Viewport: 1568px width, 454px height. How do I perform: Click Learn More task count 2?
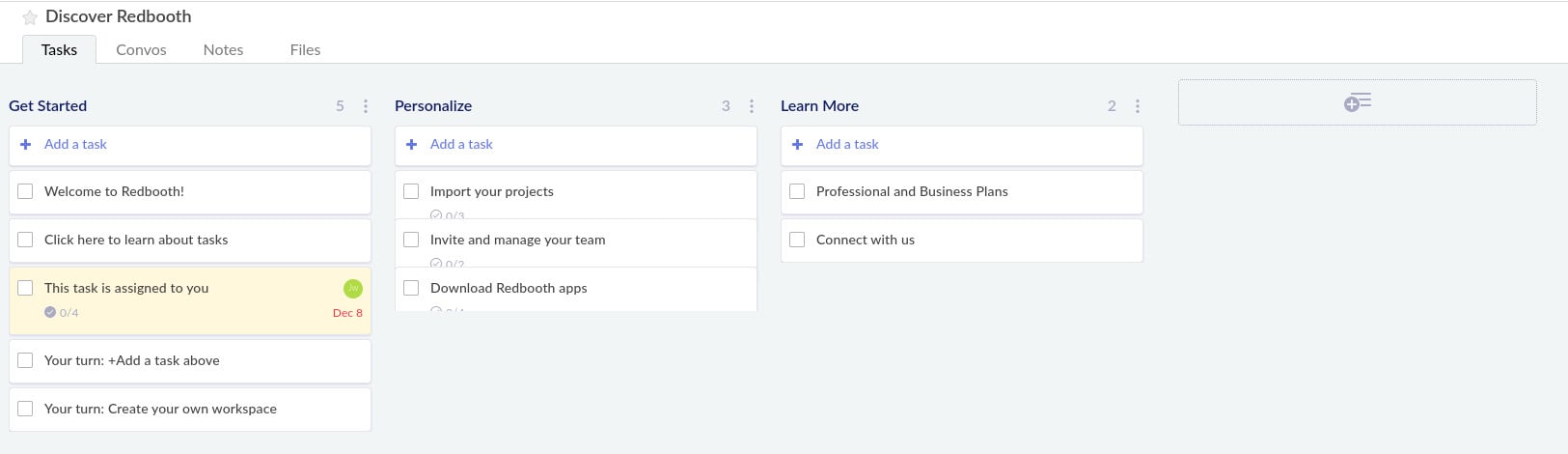pyautogui.click(x=1112, y=106)
